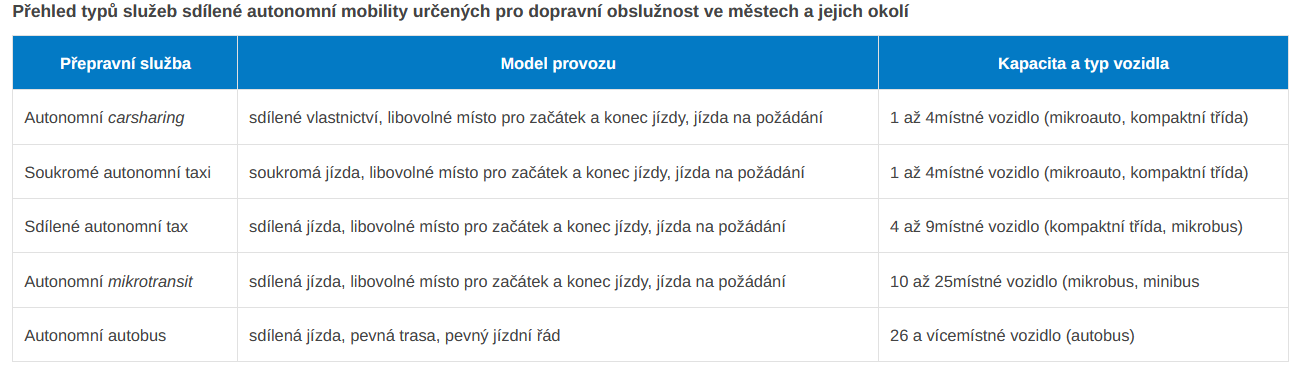Click carsharing row's 1 až 4místné vozidlo cell
Image resolution: width=1295 pixels, height=369 pixels.
[1083, 118]
